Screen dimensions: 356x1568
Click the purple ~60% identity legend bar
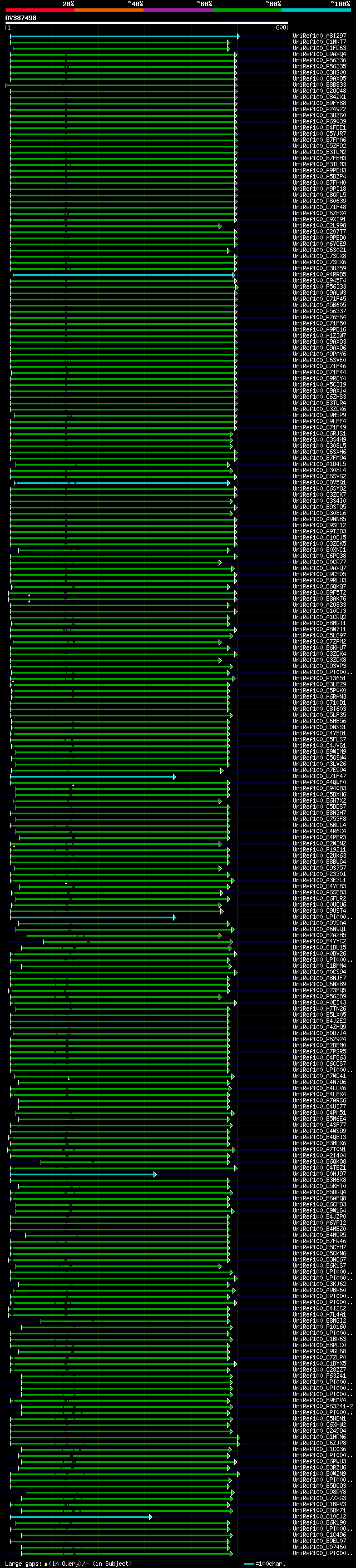tap(179, 10)
